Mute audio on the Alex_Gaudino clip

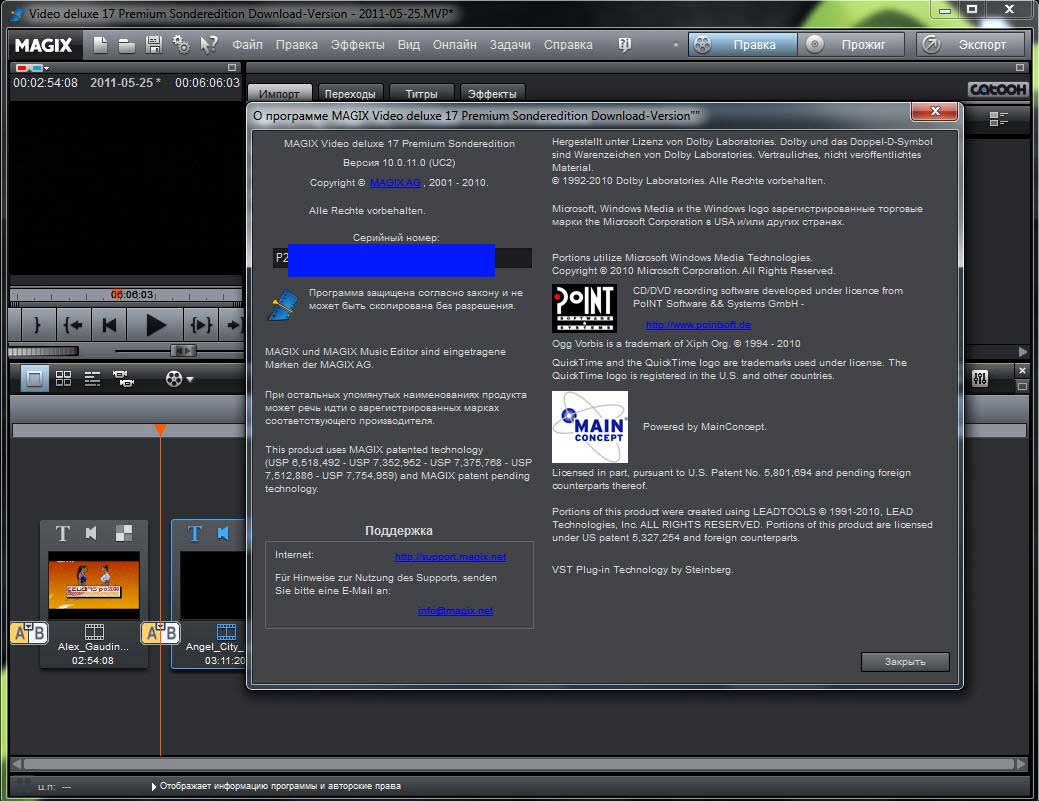point(92,533)
